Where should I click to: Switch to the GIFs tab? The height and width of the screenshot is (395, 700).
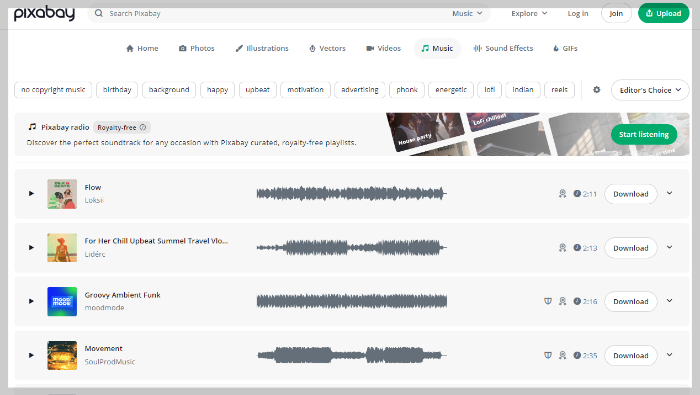(x=565, y=48)
